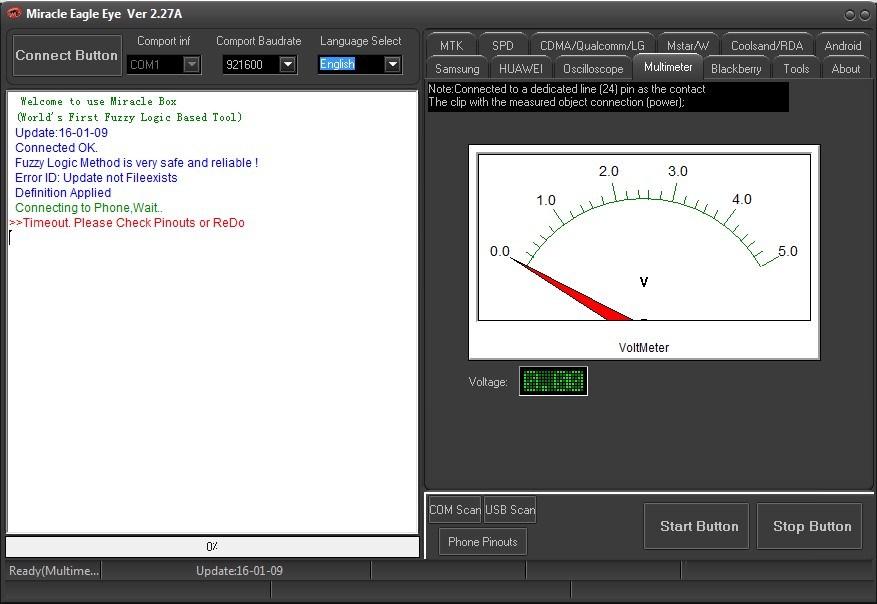Open the Android tab
877x604 pixels.
coord(842,46)
